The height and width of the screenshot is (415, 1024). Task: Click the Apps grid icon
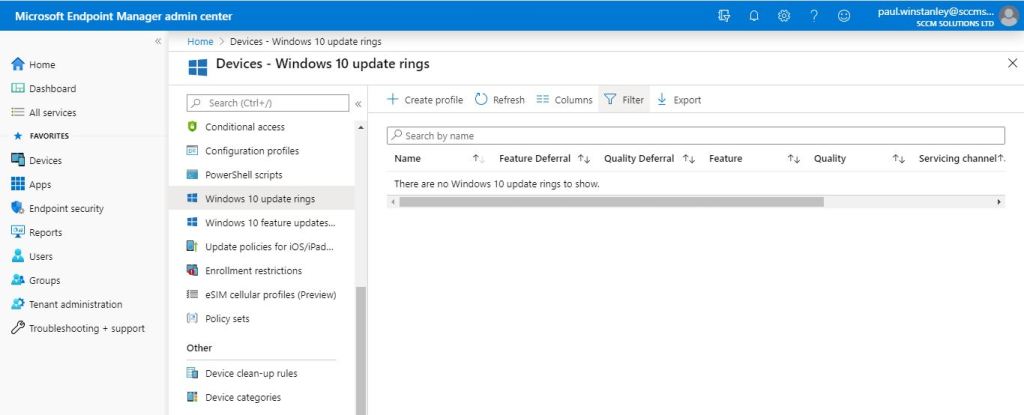[18, 184]
